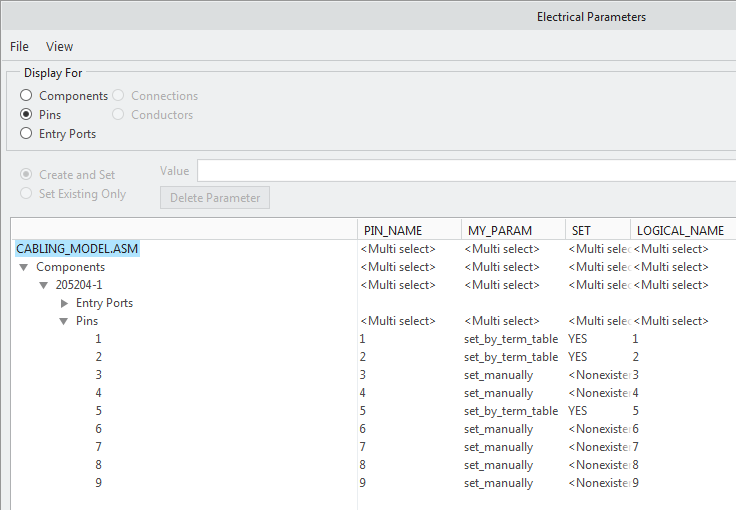Click the Delete Parameter button

click(x=214, y=198)
